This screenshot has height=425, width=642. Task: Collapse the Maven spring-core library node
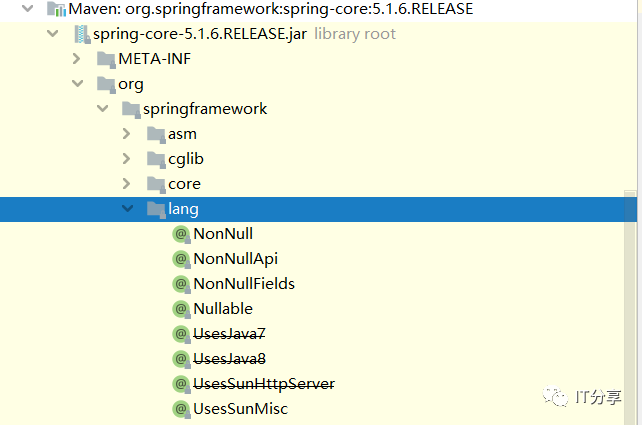click(27, 8)
